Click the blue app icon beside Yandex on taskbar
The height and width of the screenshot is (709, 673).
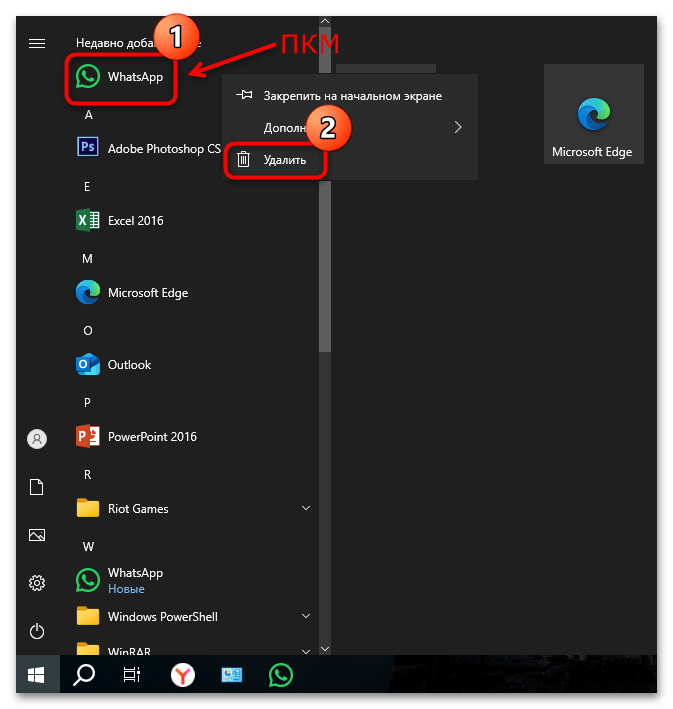pos(232,676)
